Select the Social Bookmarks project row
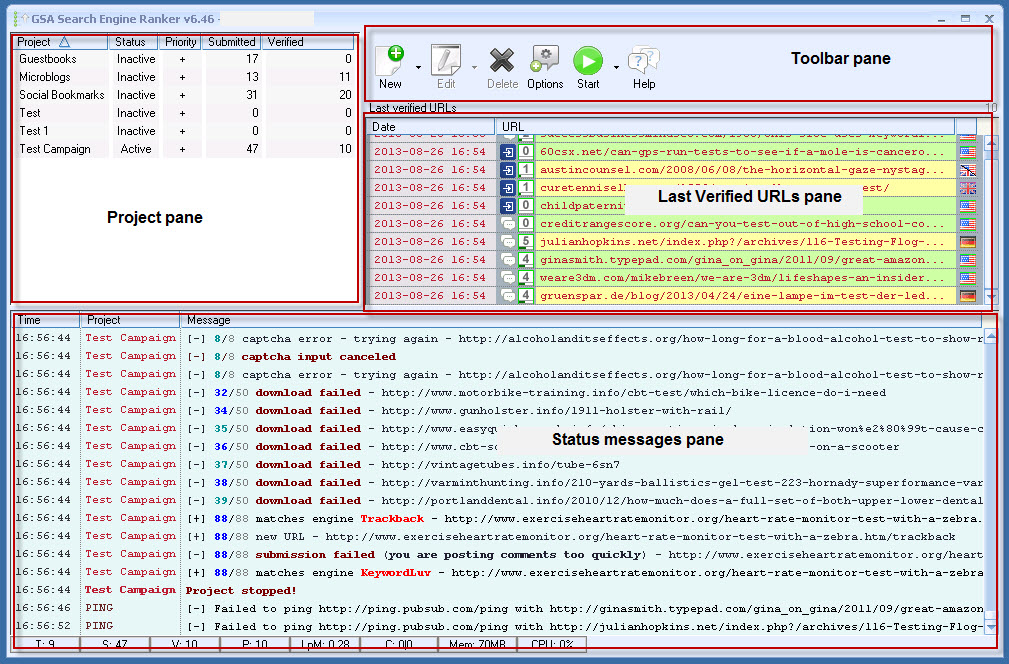The width and height of the screenshot is (1009, 664). point(62,95)
